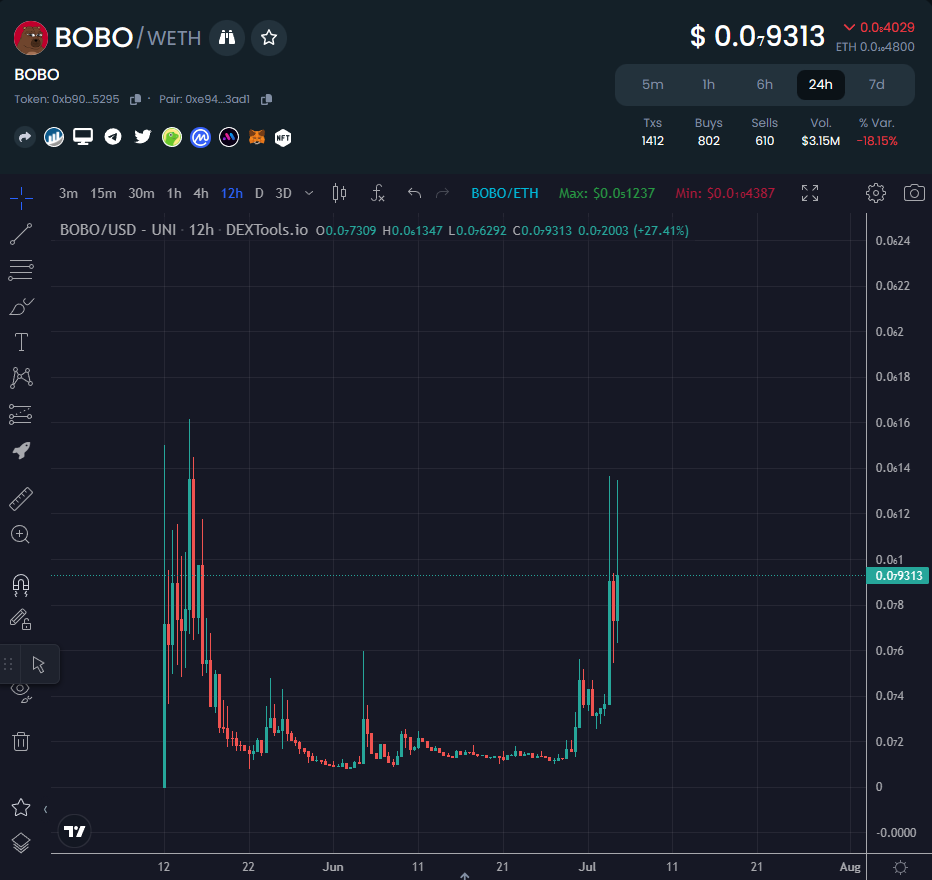Viewport: 932px width, 880px height.
Task: Toggle hide all drawings eye icon
Action: click(x=21, y=692)
